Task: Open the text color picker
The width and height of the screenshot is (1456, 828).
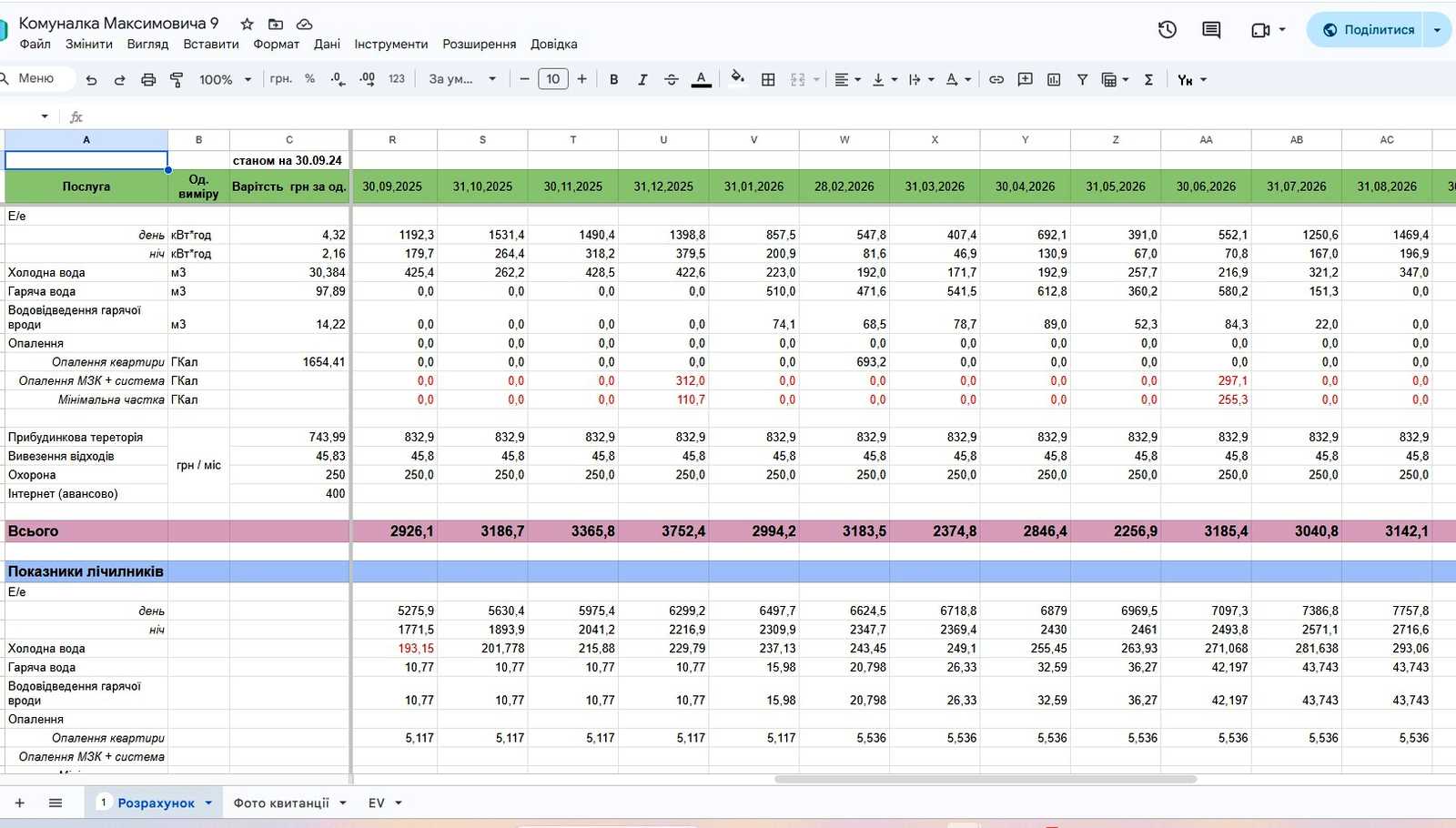Action: click(701, 80)
